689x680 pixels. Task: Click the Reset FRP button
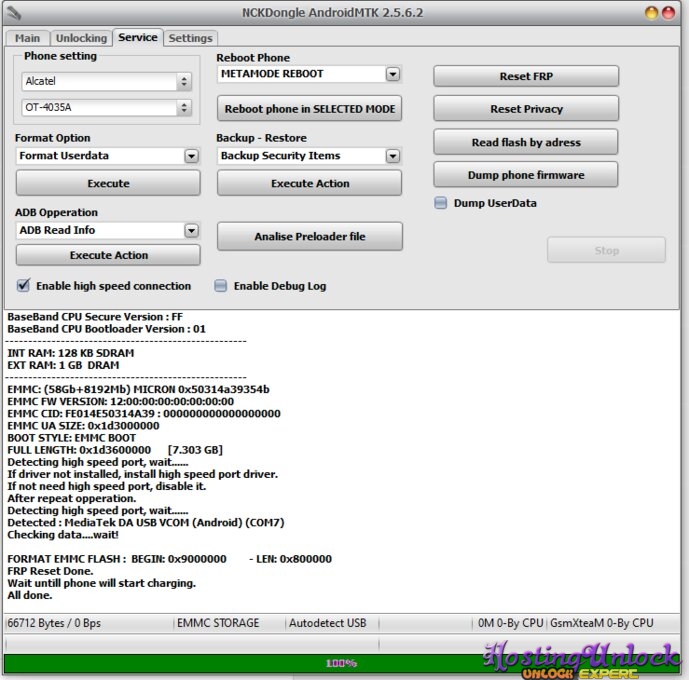click(x=526, y=76)
